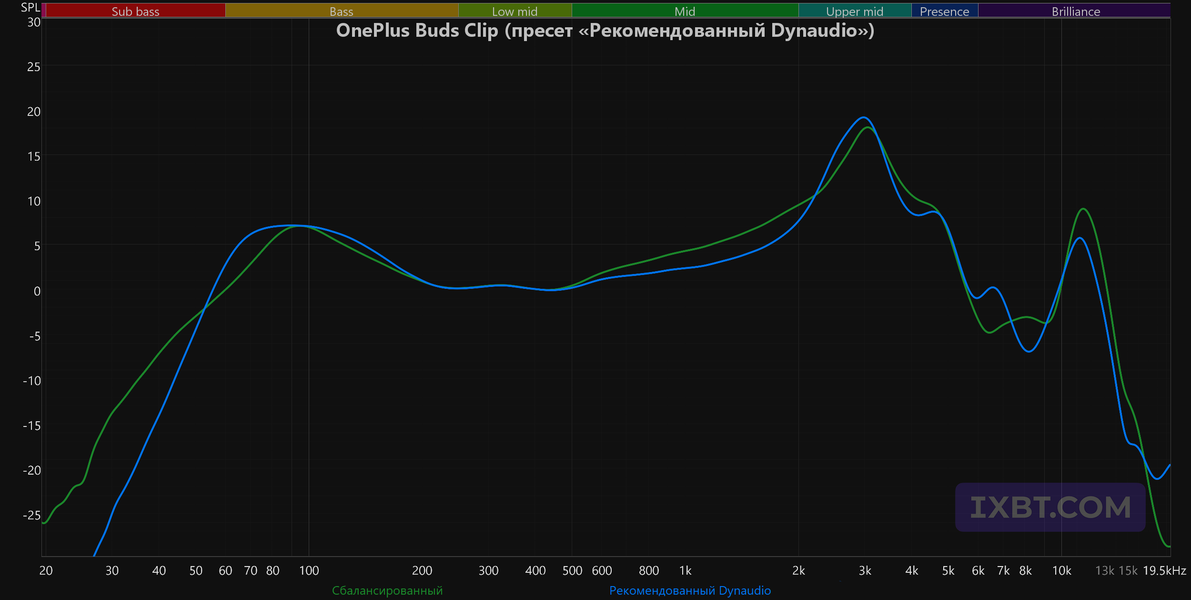Click the 0 value on the SPL axis

tap(36, 290)
